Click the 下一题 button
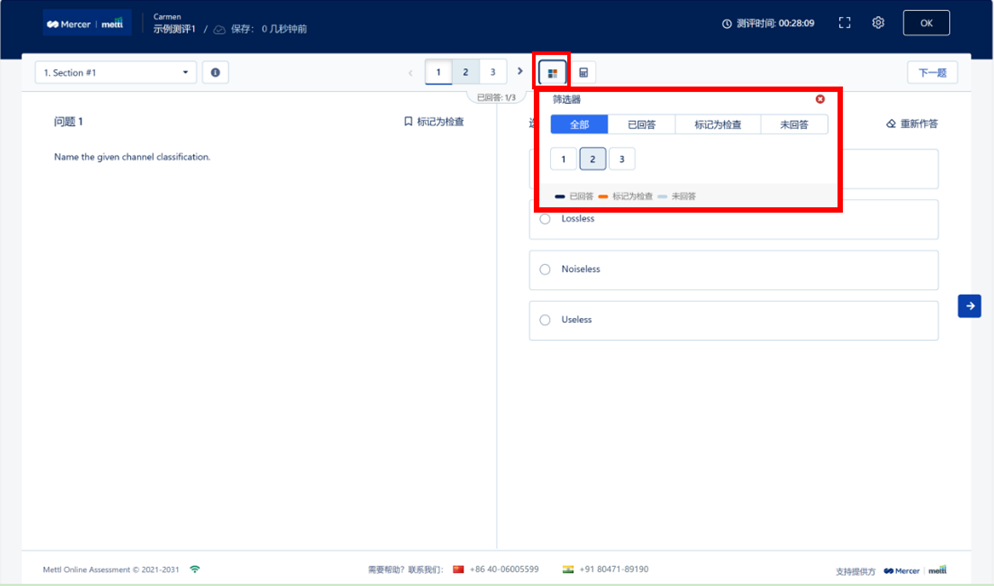This screenshot has width=994, height=586. 932,73
